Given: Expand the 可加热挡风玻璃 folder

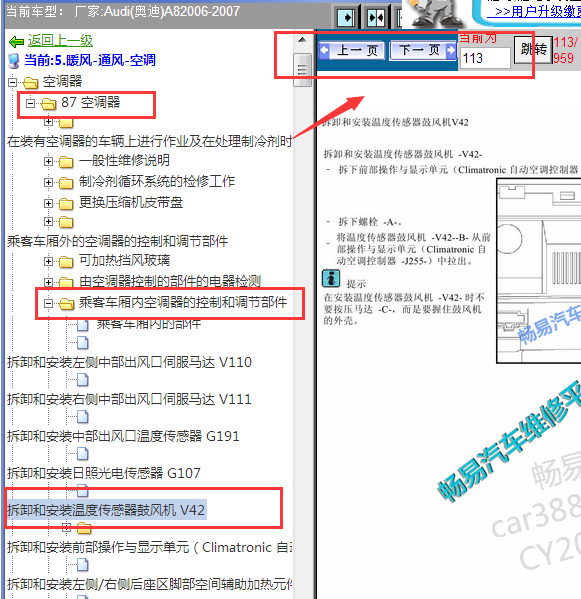Looking at the screenshot, I should tap(48, 261).
